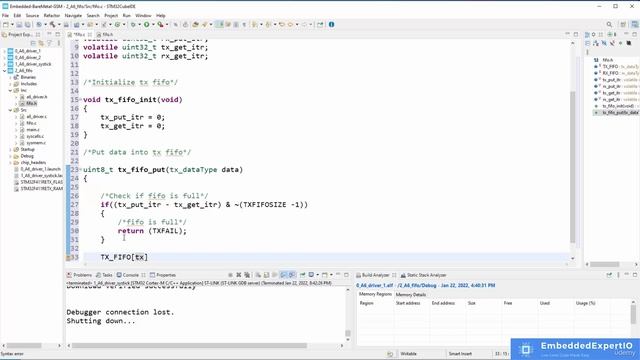Click the Region column header in Build Analyzer

coord(367,303)
